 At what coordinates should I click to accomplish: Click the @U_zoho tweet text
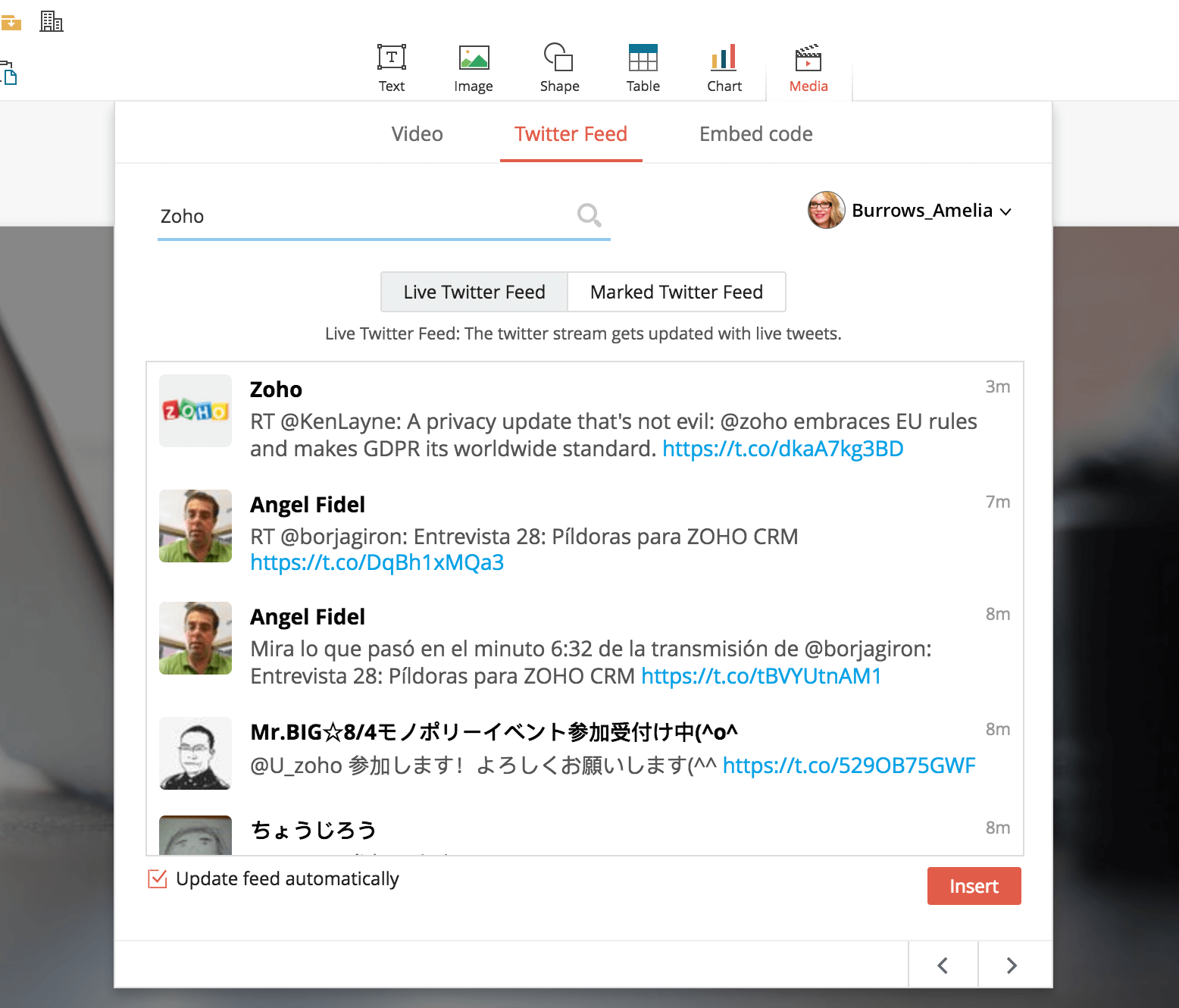(483, 765)
